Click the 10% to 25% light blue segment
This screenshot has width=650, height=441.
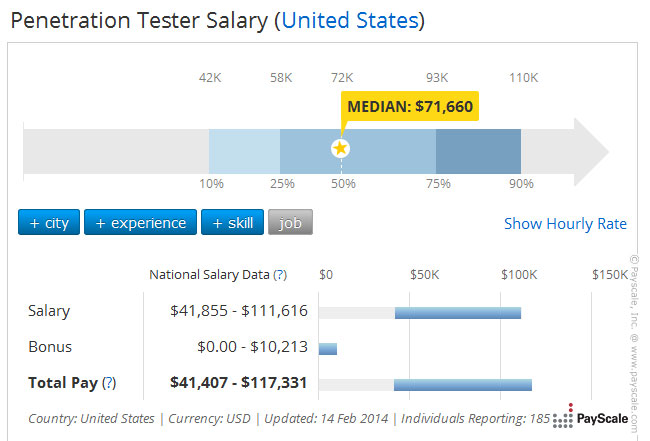[244, 150]
